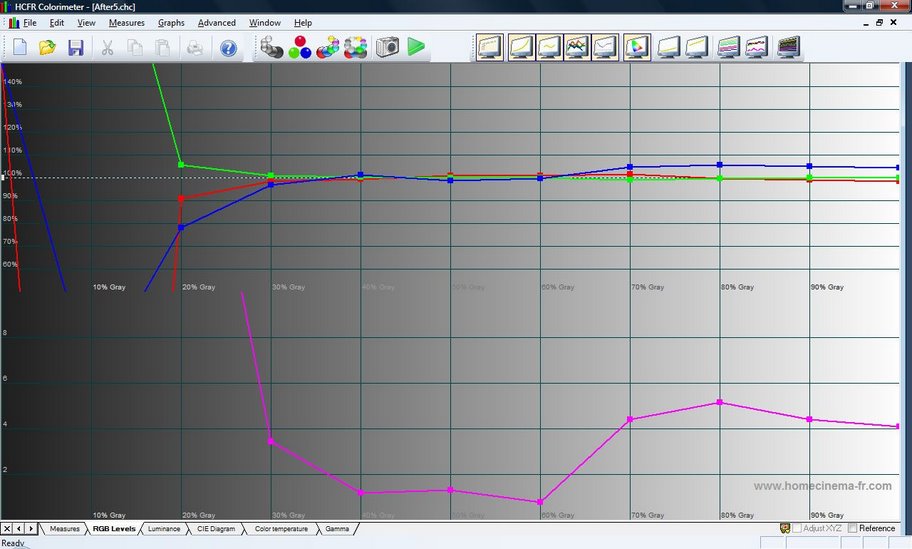Click the magenta delta point at 80% Gray

719,402
